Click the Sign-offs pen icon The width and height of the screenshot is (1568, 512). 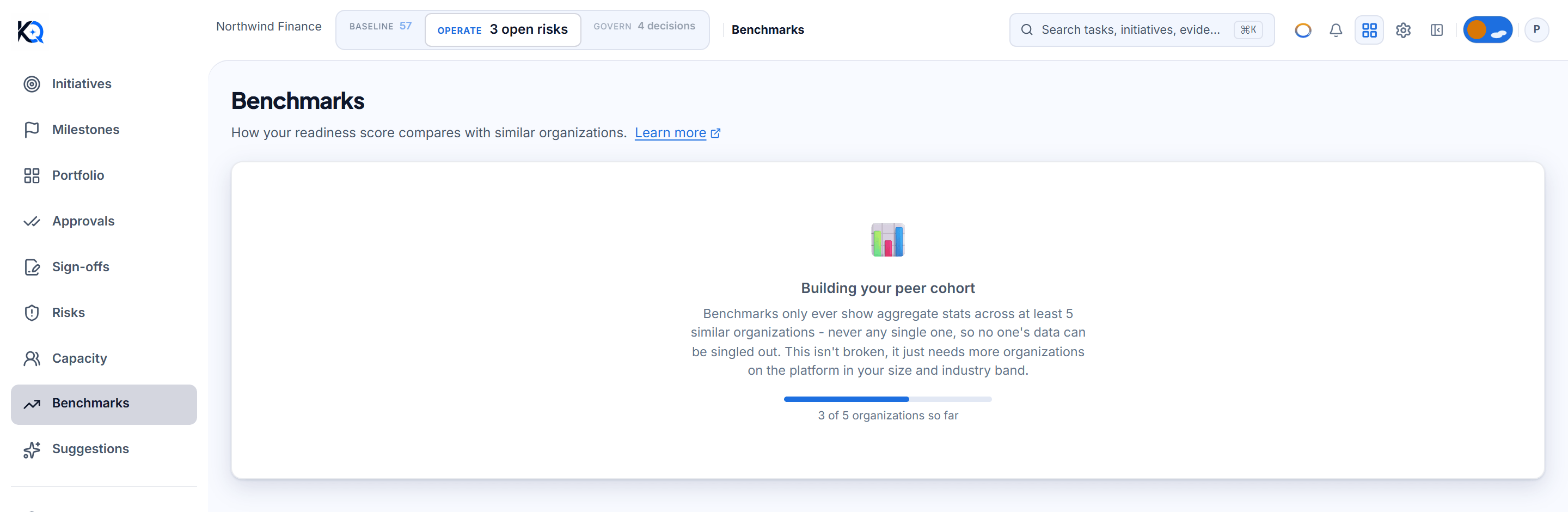pos(32,267)
